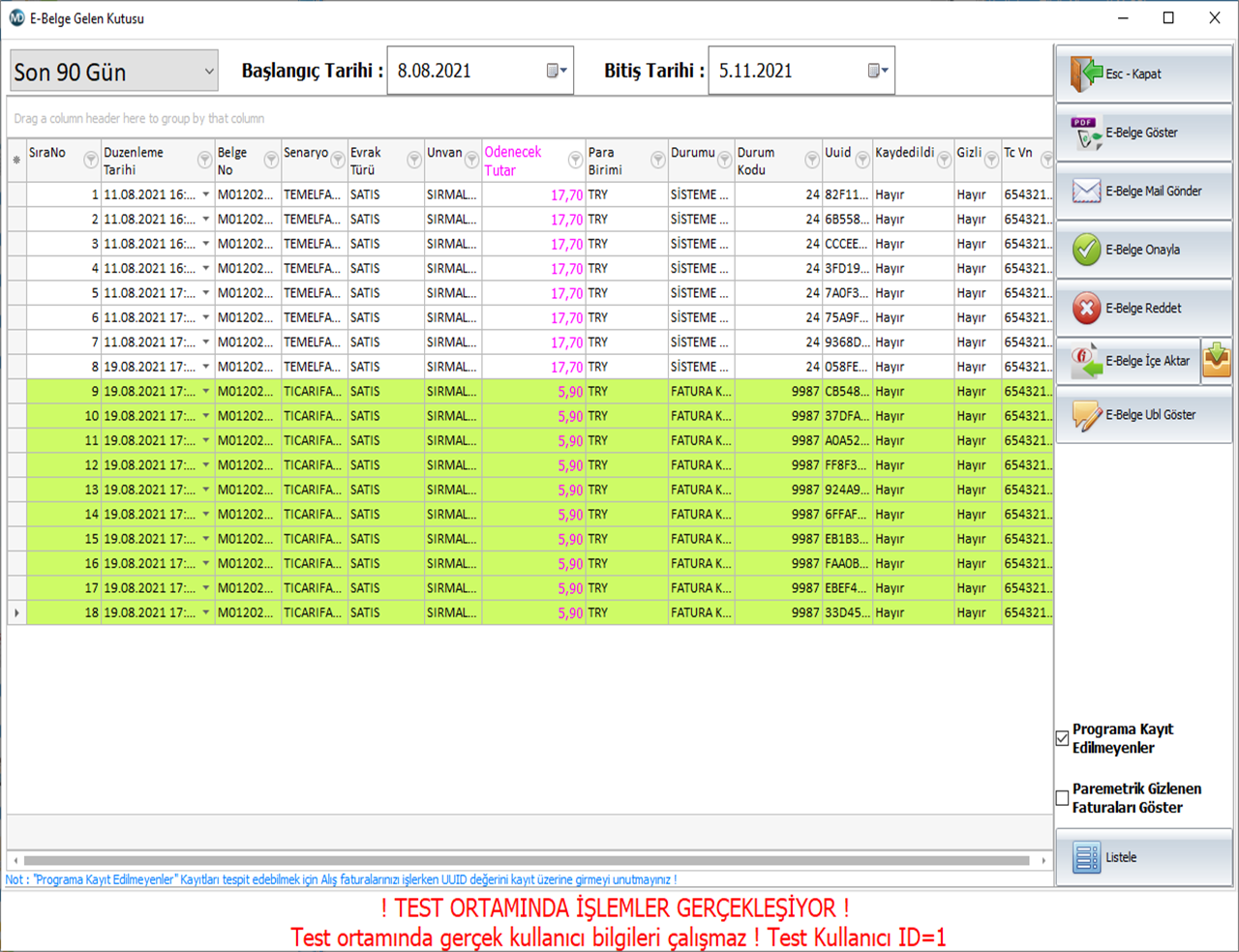Click the scrollbar left arrow
The width and height of the screenshot is (1239, 952).
pos(15,860)
